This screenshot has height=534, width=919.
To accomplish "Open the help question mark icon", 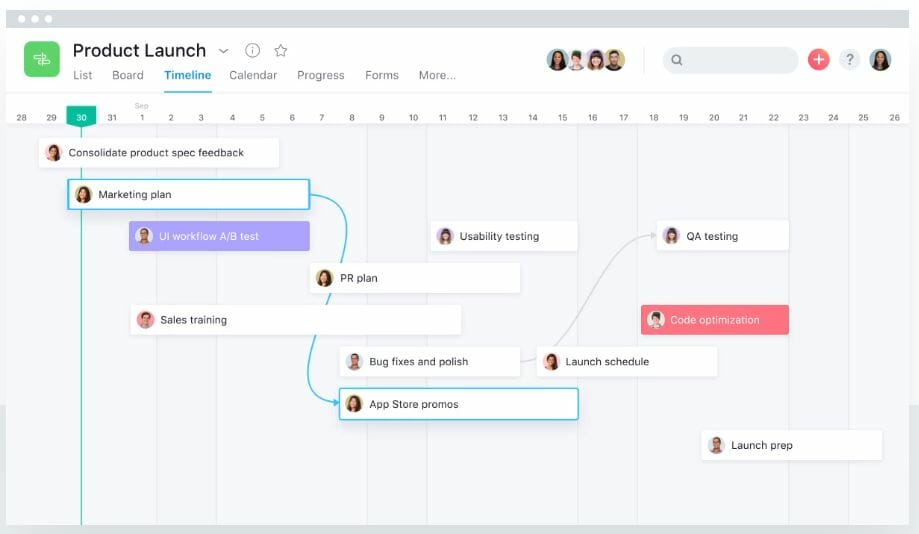I will [849, 59].
